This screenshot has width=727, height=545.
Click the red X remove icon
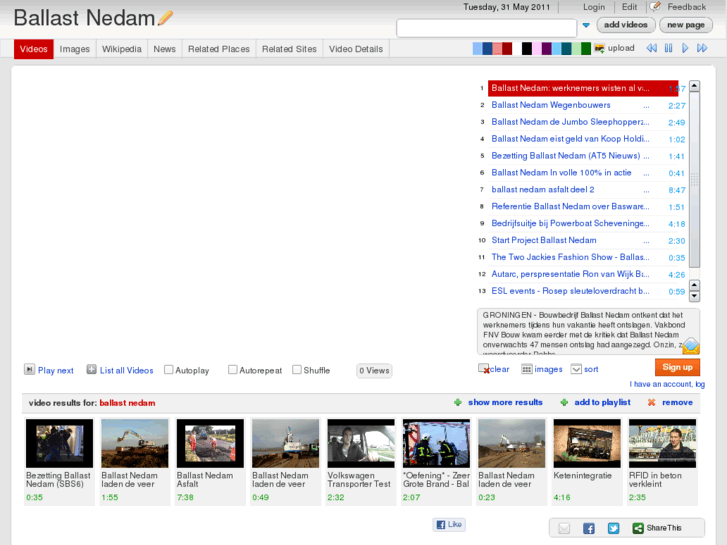coord(651,402)
